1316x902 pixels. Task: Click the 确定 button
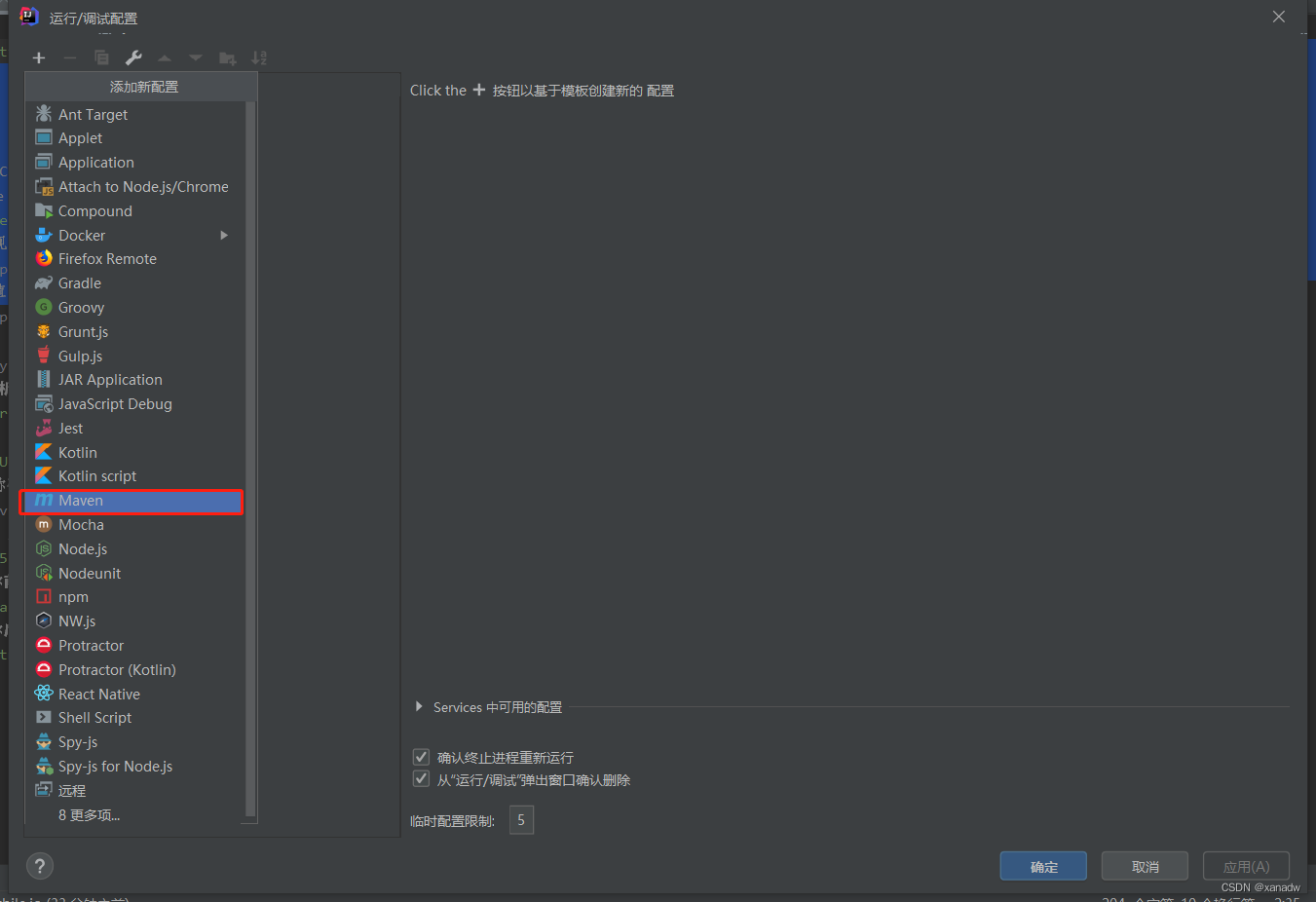pos(1043,866)
